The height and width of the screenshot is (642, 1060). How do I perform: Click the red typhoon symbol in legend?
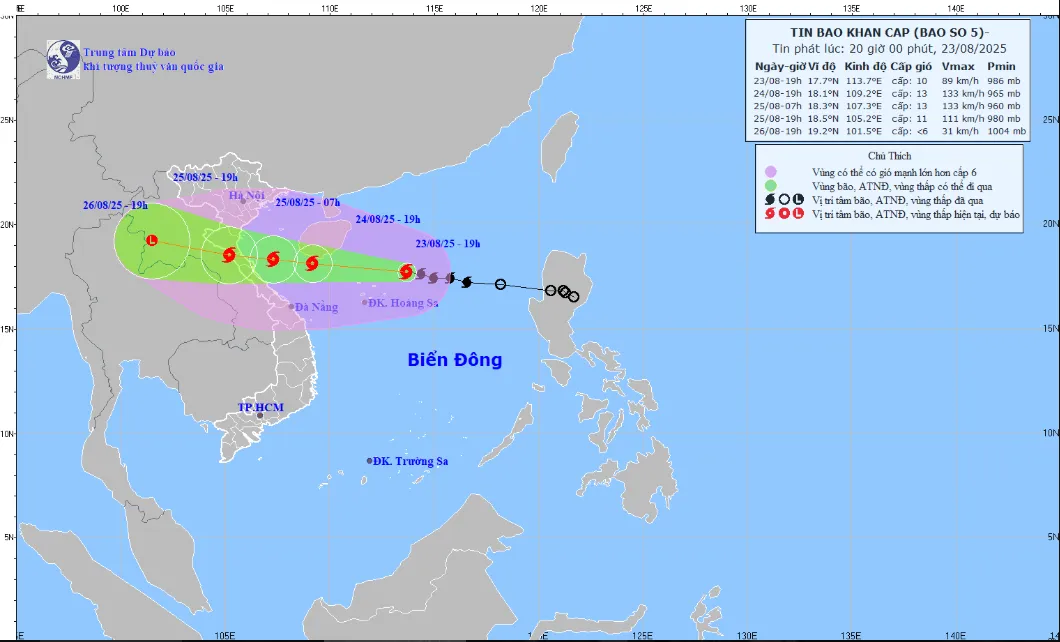click(770, 214)
